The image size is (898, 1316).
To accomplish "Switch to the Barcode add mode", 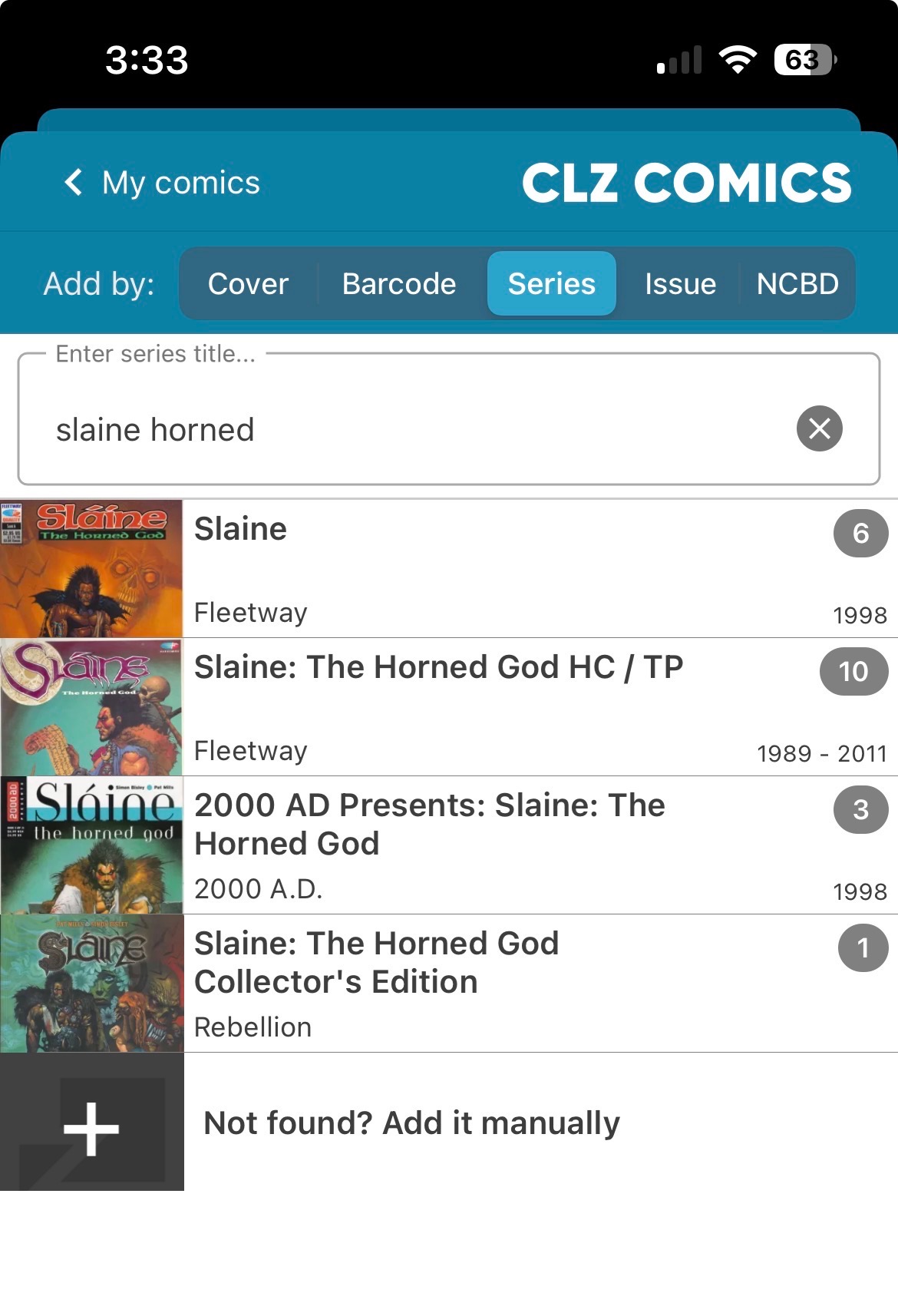I will 399,284.
